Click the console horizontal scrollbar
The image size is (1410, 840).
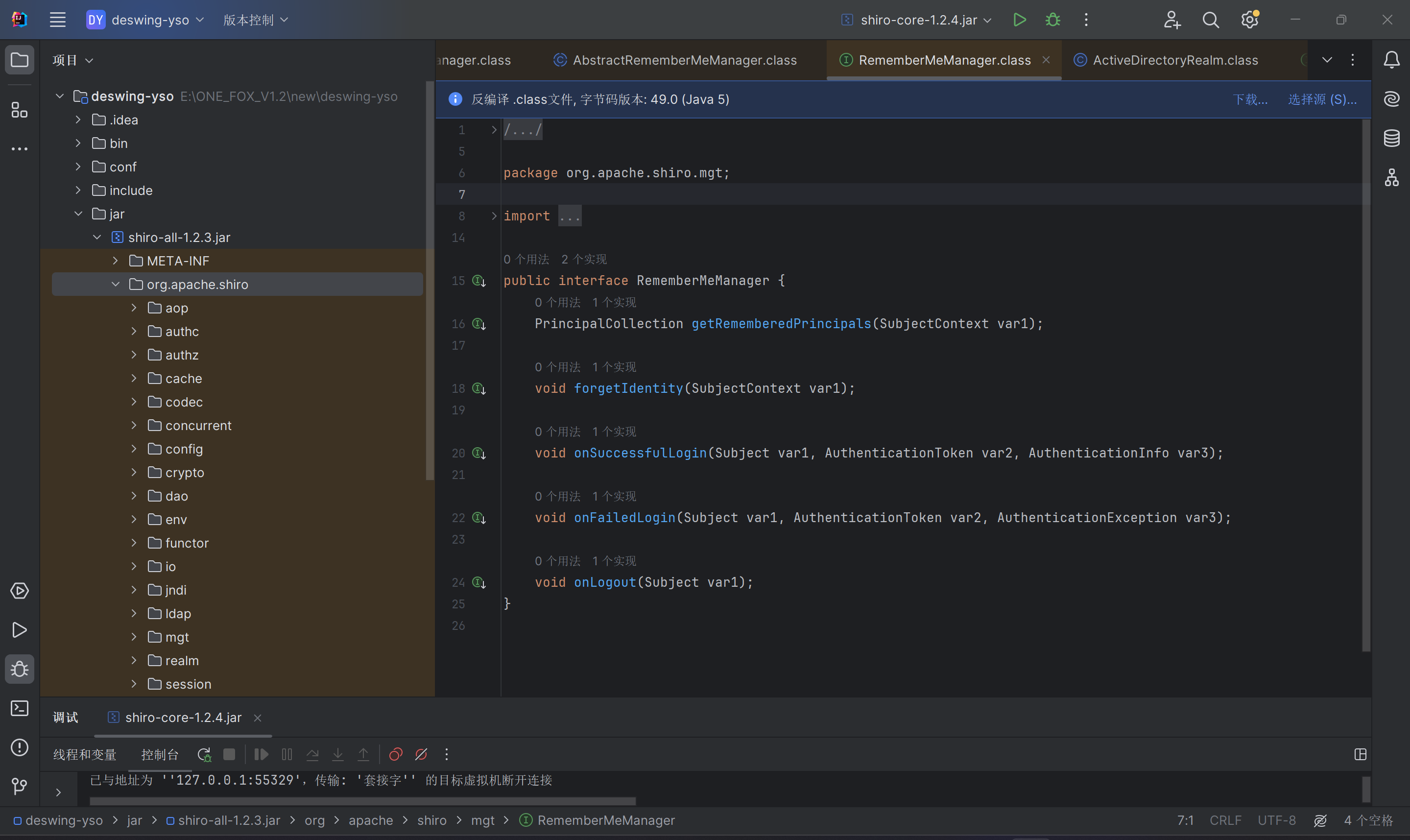click(362, 801)
